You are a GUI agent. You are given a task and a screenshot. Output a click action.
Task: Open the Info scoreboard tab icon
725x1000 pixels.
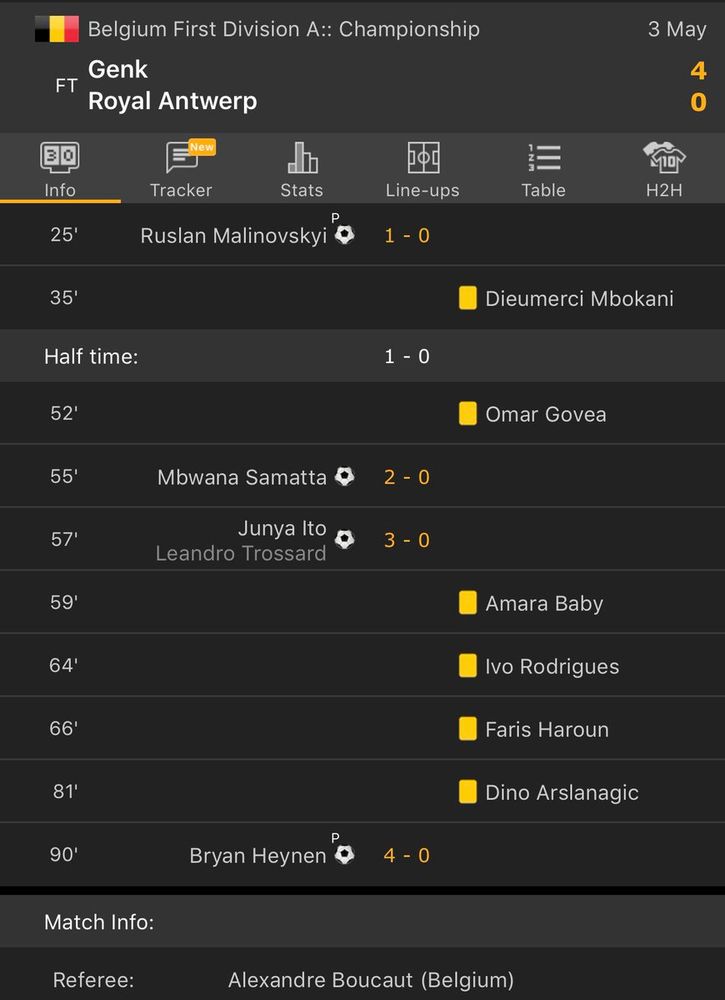(60, 157)
